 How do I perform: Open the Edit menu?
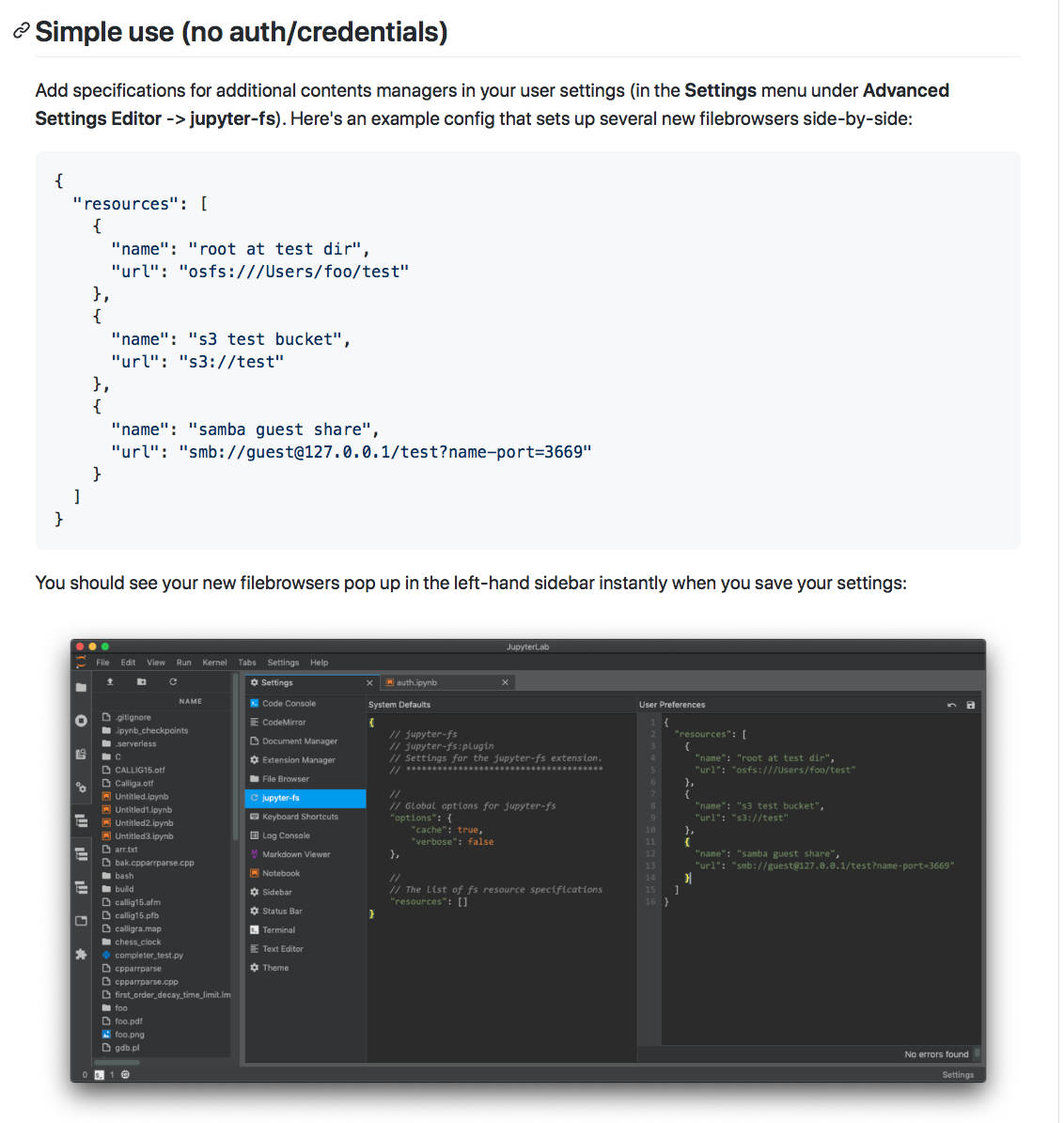pyautogui.click(x=128, y=663)
